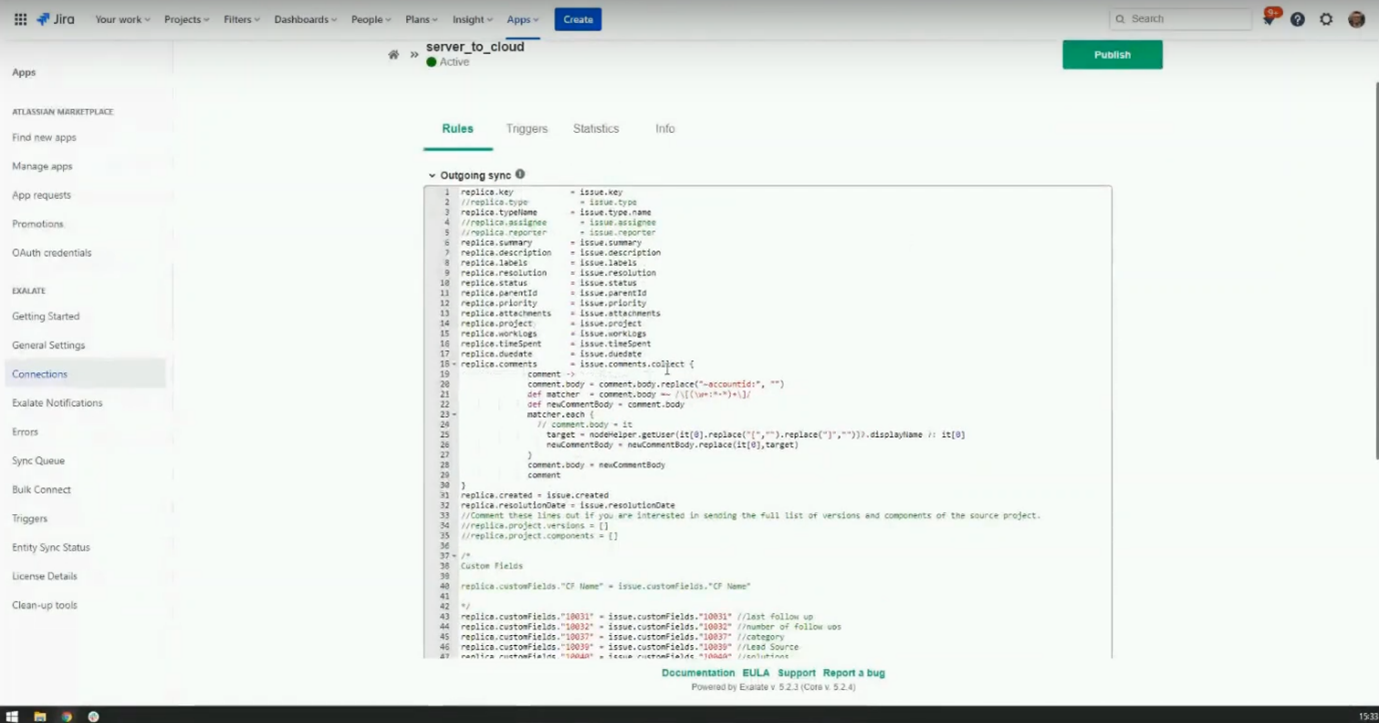Open the Jira app switcher grid icon
This screenshot has width=1379, height=723.
pos(20,19)
